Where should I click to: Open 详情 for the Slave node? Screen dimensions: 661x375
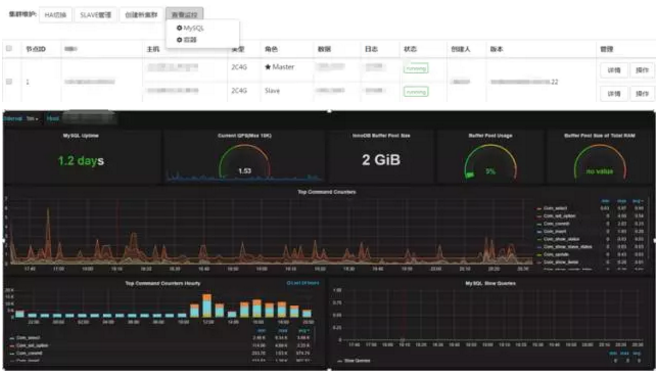(x=614, y=94)
